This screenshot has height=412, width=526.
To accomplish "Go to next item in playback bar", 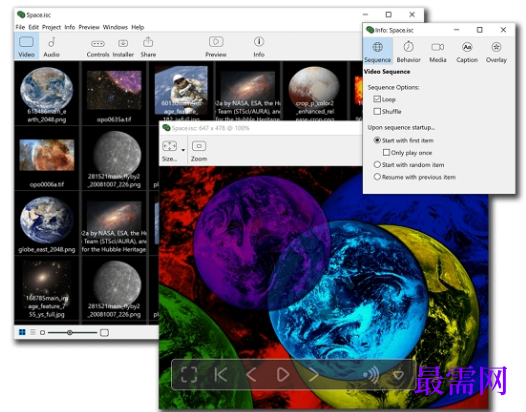I will (314, 374).
